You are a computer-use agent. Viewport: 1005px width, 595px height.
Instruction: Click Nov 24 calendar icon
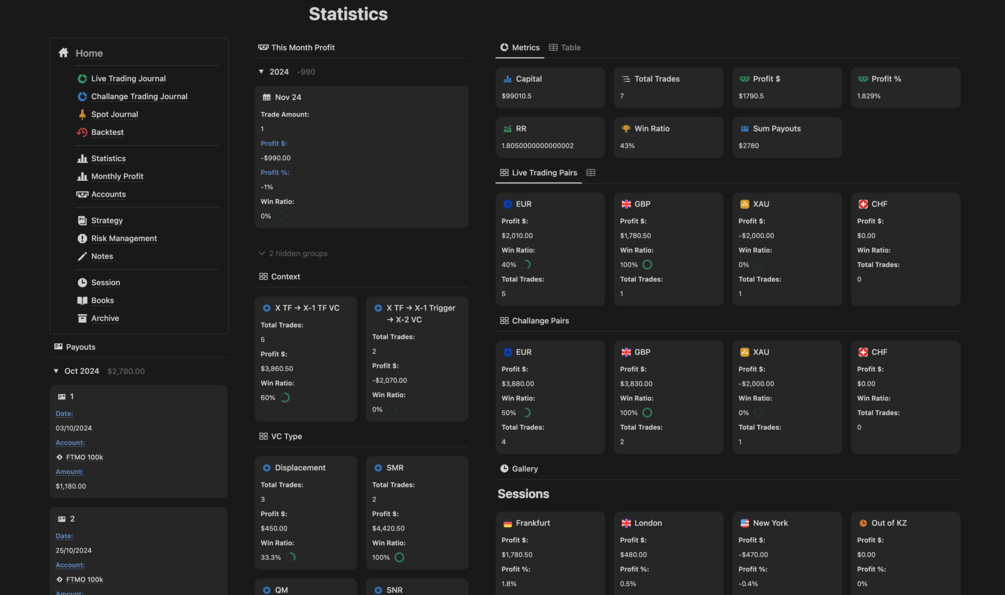[267, 97]
